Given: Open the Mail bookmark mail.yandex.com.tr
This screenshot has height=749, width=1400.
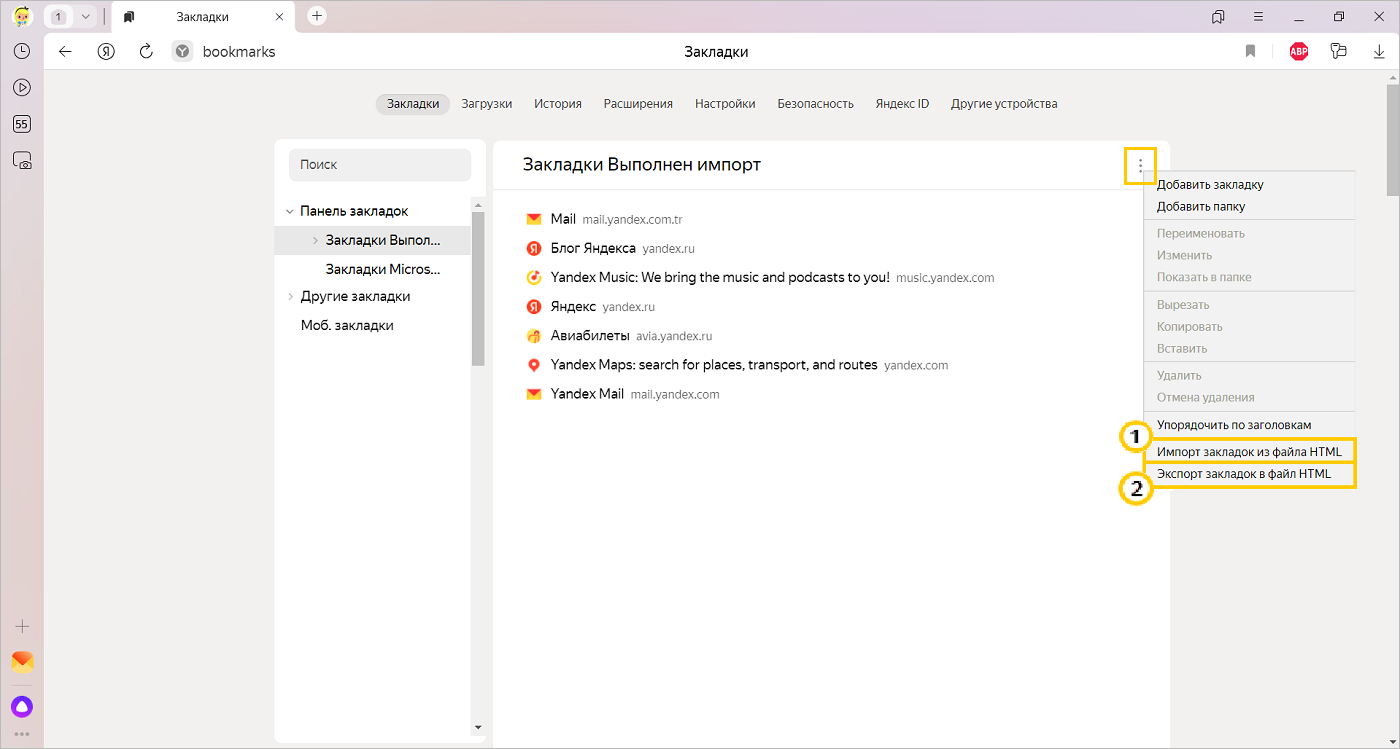Looking at the screenshot, I should point(604,219).
